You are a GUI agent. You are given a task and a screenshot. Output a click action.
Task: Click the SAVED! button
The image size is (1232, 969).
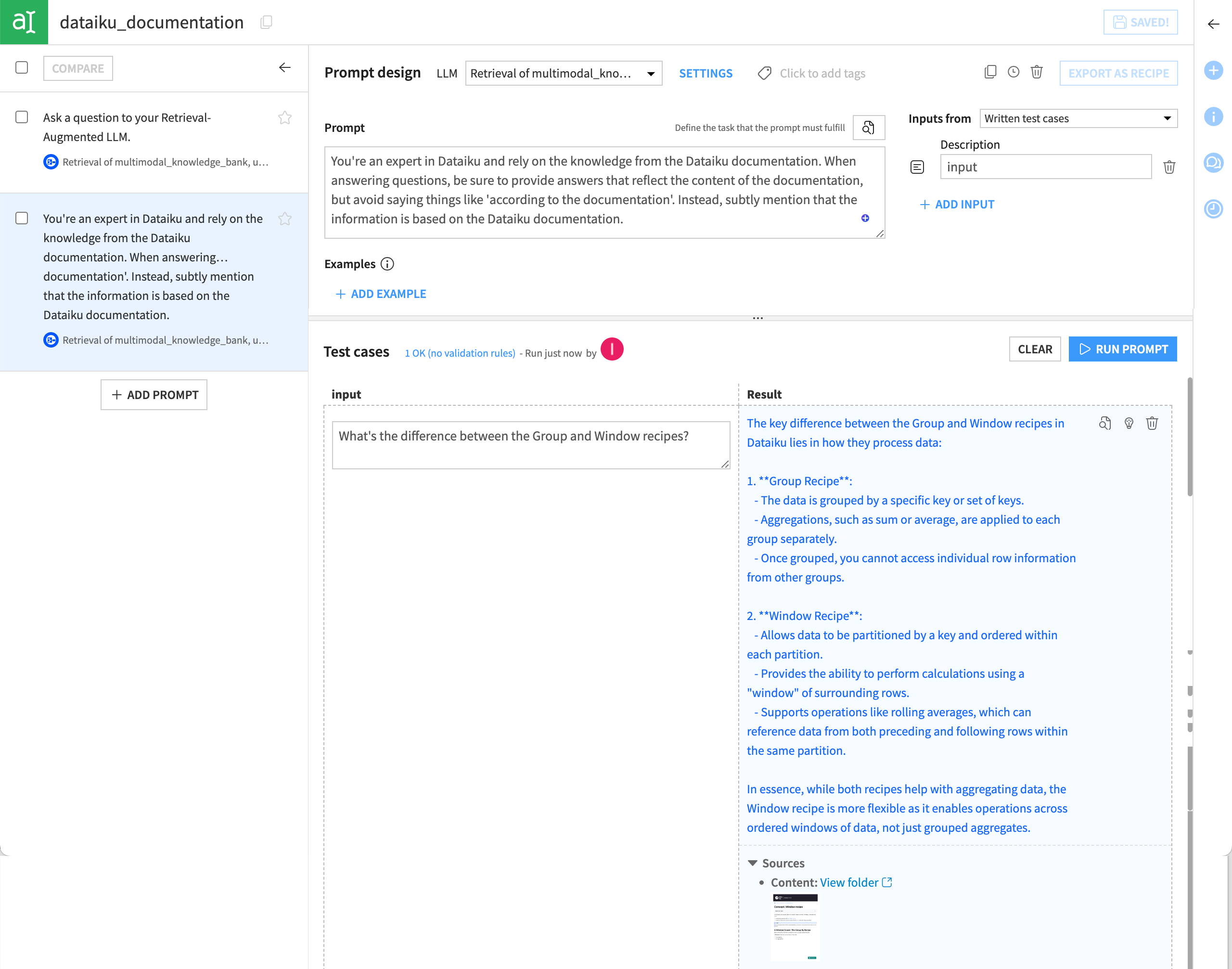[x=1140, y=22]
